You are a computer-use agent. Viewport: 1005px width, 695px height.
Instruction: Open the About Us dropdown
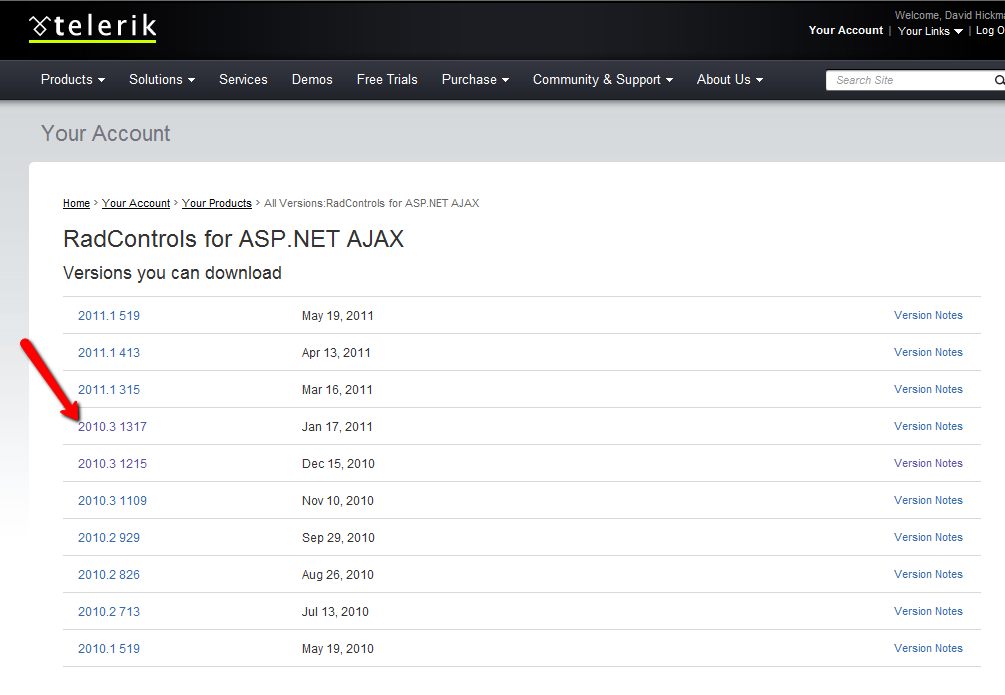729,80
